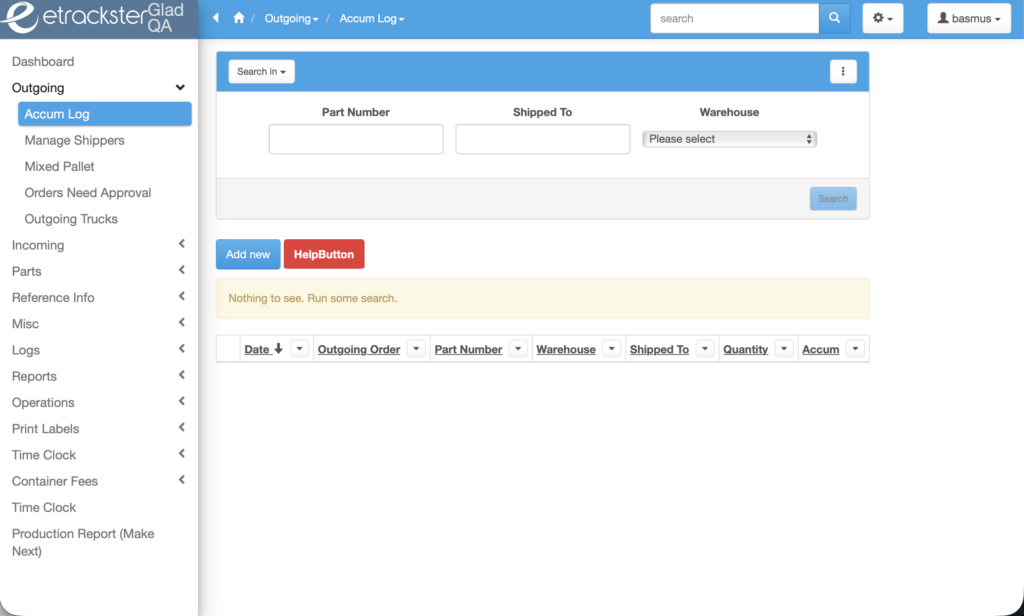Sort by Date column descending arrow
The image size is (1024, 616).
pyautogui.click(x=278, y=349)
